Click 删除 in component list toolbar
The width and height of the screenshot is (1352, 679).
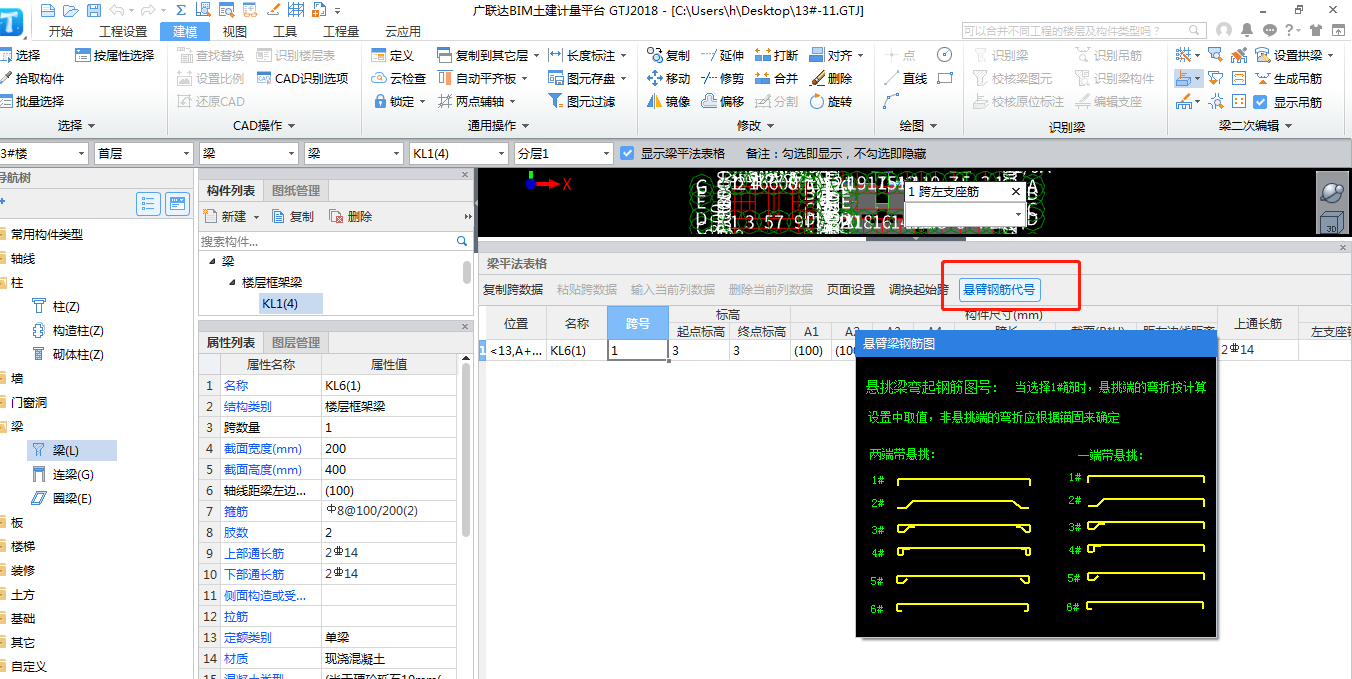[x=351, y=216]
